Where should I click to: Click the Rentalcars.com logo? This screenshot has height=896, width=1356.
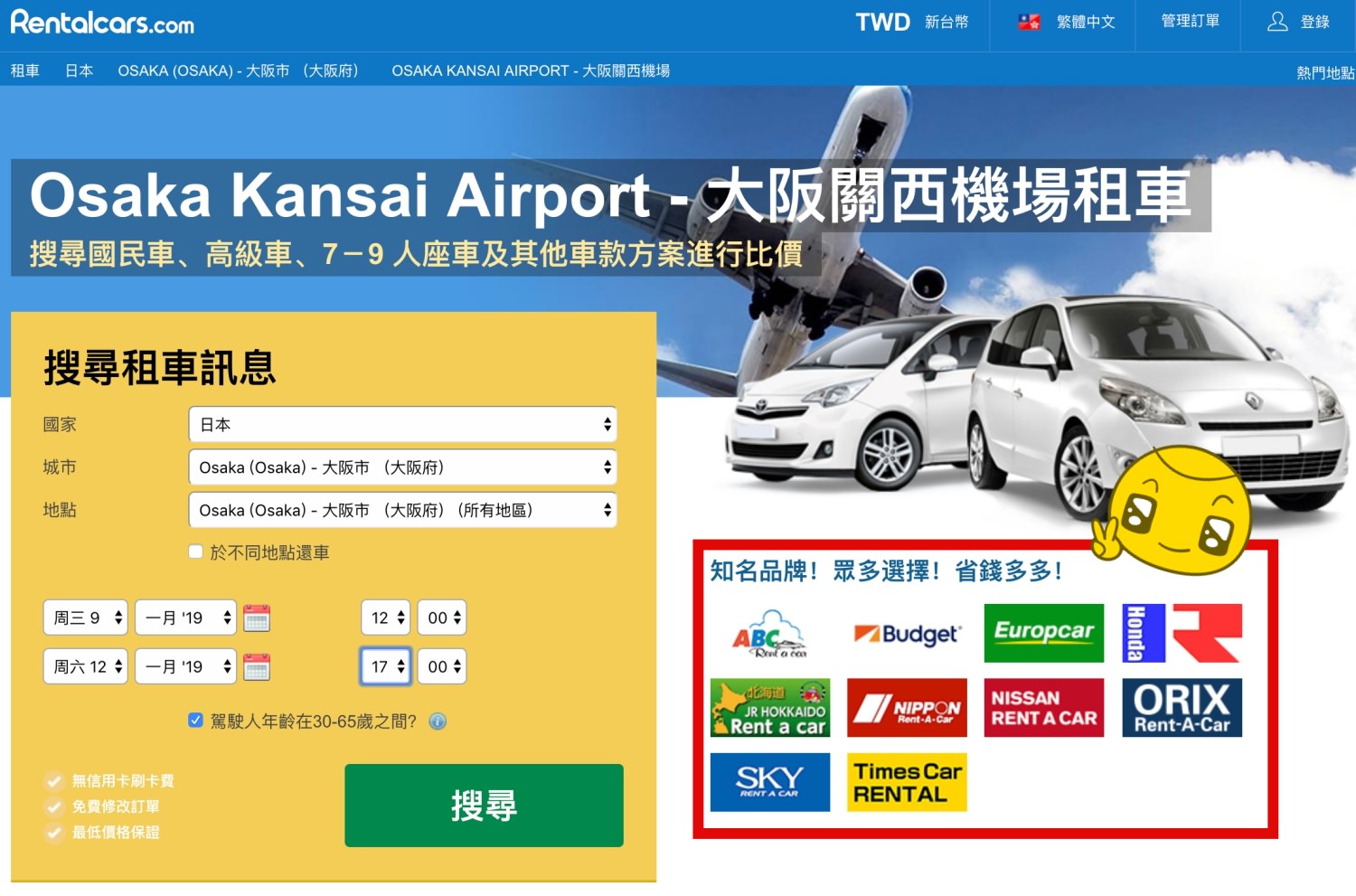coord(102,22)
